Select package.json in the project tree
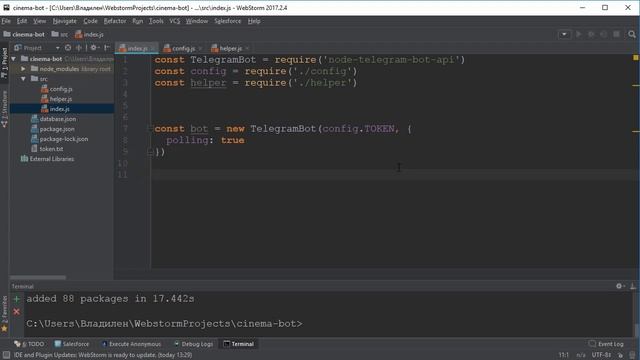The image size is (640, 360). (53, 129)
